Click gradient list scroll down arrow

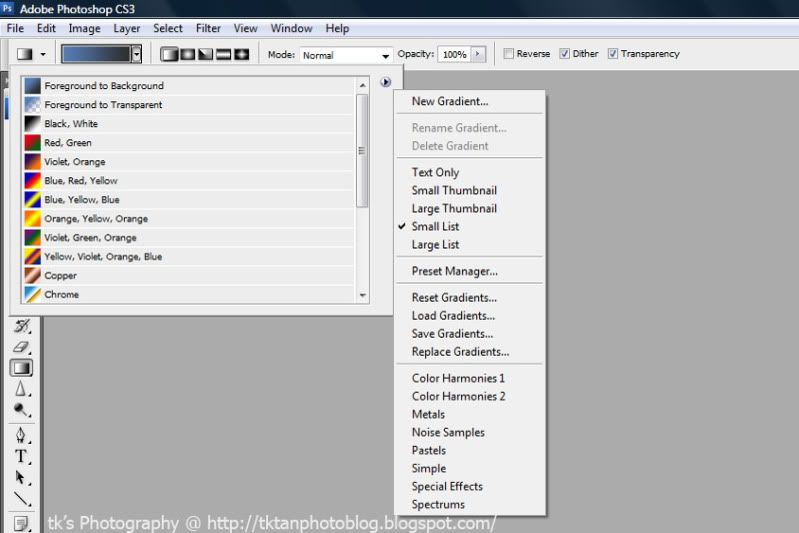click(x=363, y=296)
